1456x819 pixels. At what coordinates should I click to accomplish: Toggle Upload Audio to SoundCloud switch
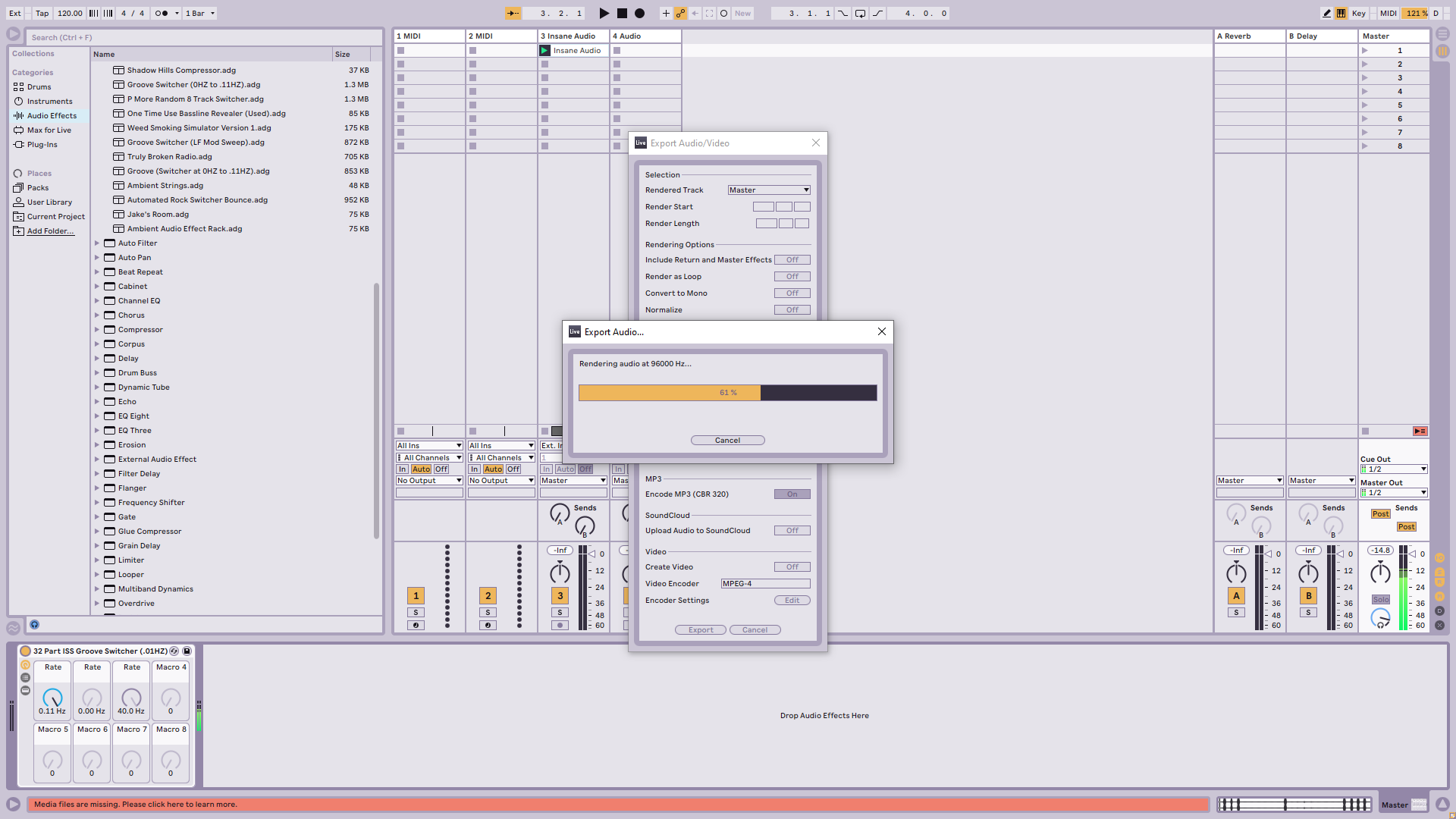click(x=792, y=531)
